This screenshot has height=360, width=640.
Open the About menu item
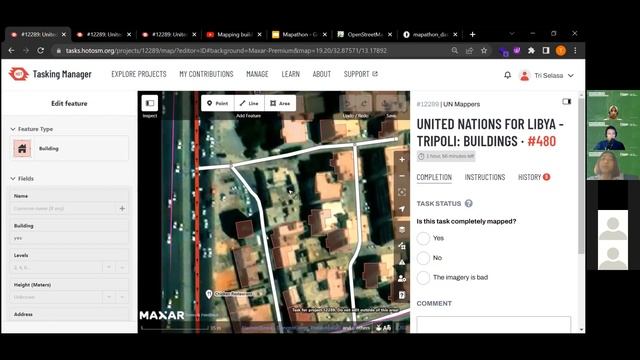coord(322,74)
